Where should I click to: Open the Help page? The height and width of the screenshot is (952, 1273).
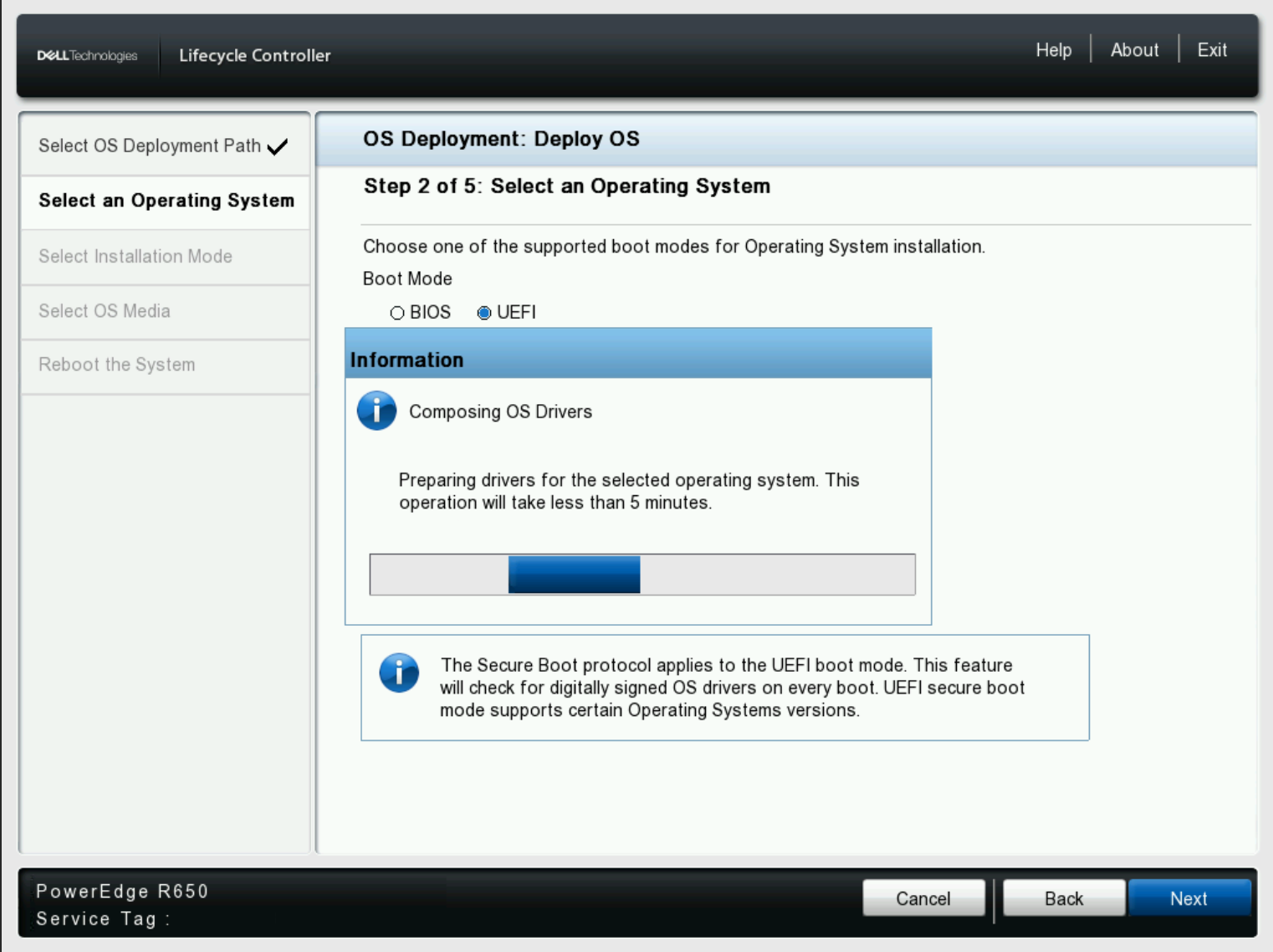1053,49
